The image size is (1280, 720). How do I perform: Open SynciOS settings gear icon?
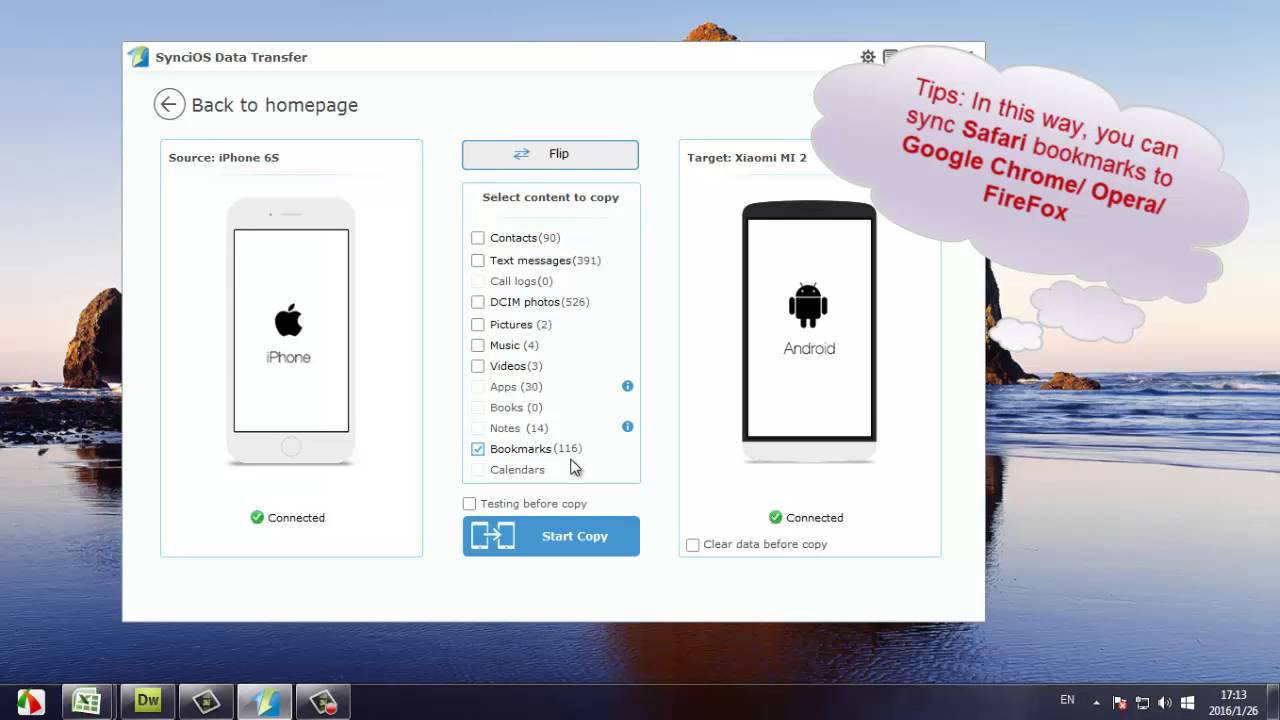[x=868, y=57]
